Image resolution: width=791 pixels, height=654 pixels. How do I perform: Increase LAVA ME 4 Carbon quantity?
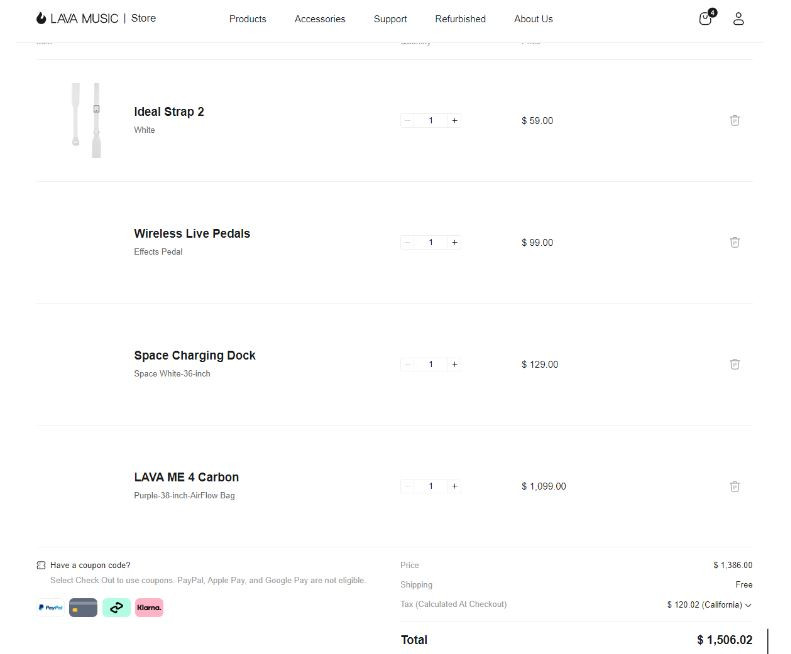tap(454, 486)
